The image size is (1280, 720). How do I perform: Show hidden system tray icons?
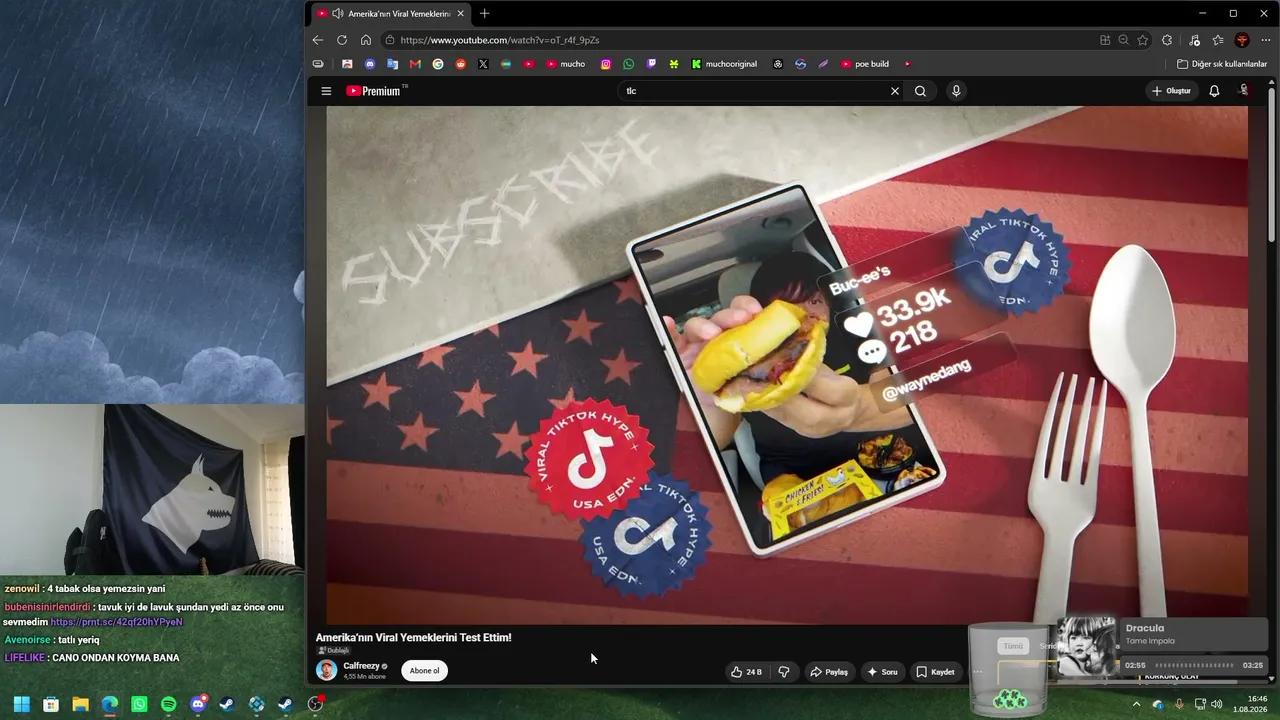coord(1136,704)
